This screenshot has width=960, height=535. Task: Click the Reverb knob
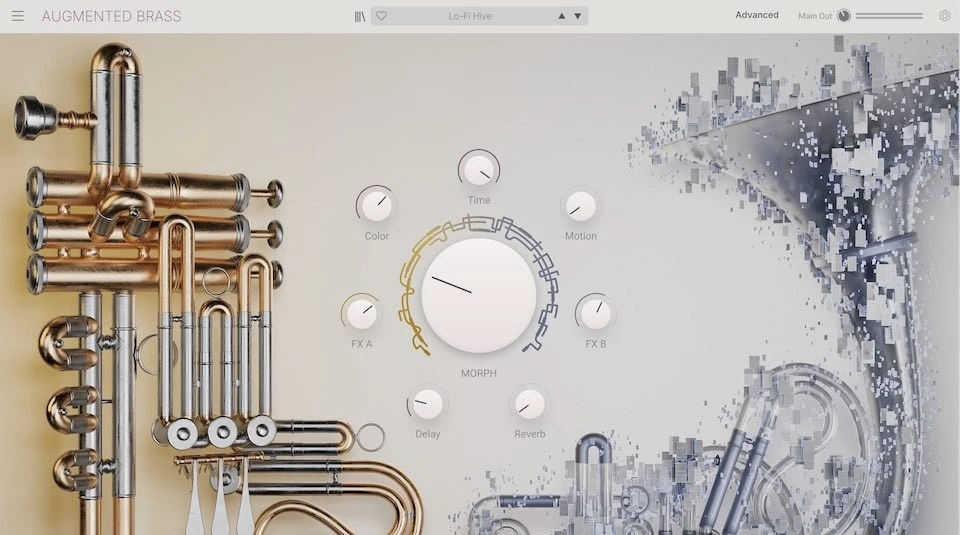(x=530, y=403)
